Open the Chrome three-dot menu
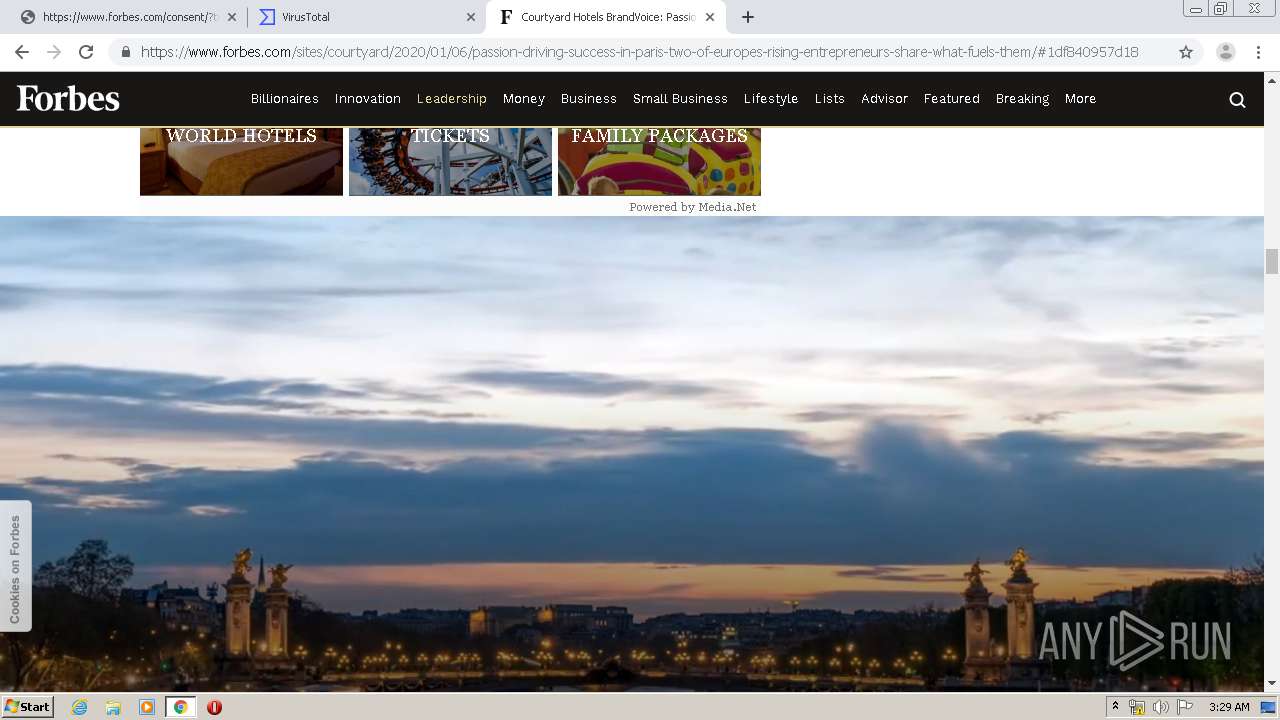1280x720 pixels. [1258, 52]
